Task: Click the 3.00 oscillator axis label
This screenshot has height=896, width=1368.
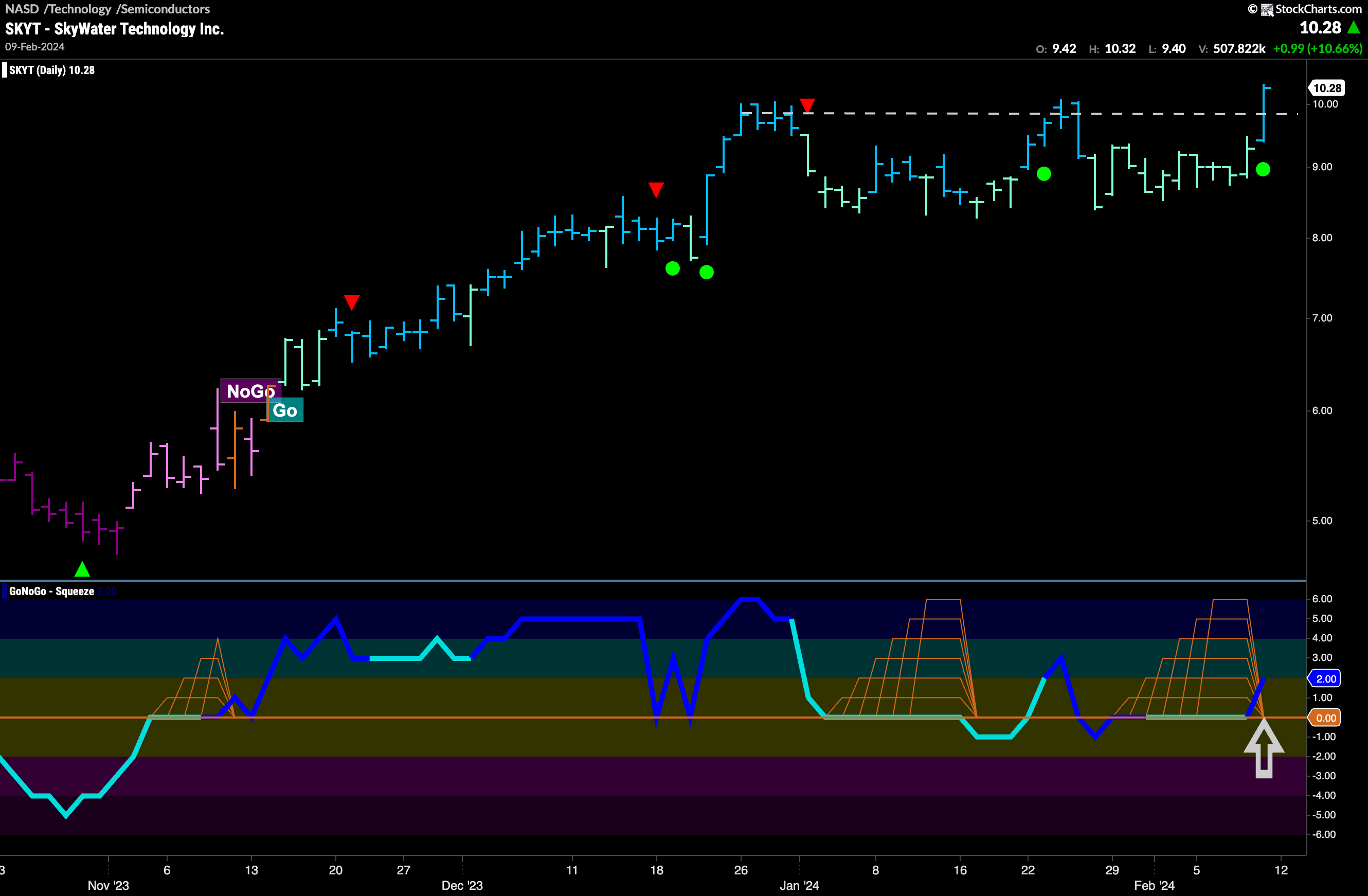Action: (1322, 657)
